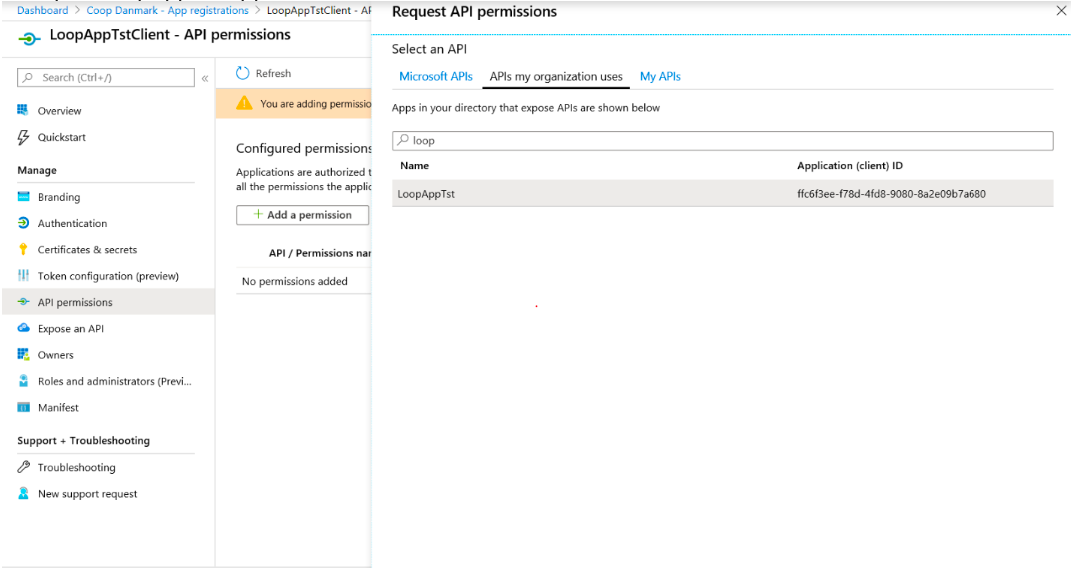The image size is (1073, 570).
Task: Click the Refresh button label
Action: click(x=273, y=73)
